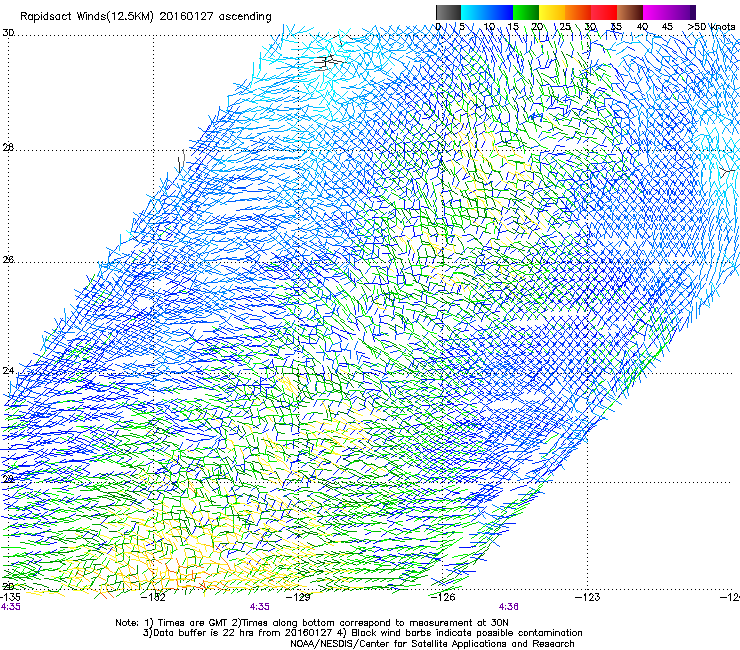Click the orange 25-30 knots legend segment
Image resolution: width=740 pixels, height=650 pixels.
[578, 12]
